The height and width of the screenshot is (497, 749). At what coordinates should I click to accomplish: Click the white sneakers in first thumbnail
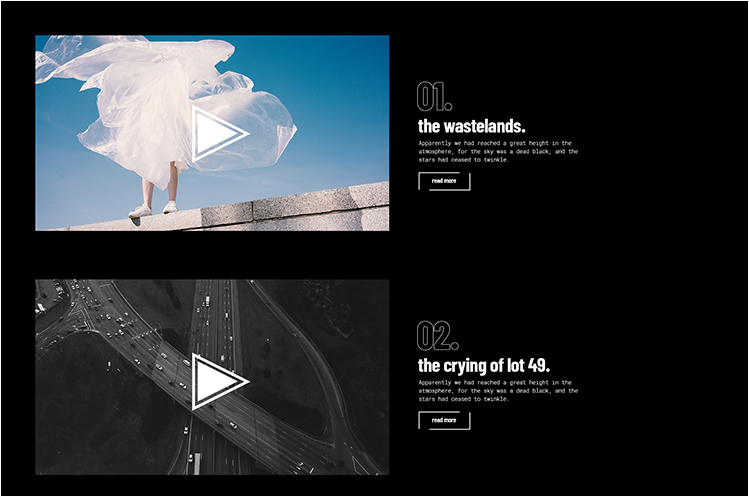[154, 210]
